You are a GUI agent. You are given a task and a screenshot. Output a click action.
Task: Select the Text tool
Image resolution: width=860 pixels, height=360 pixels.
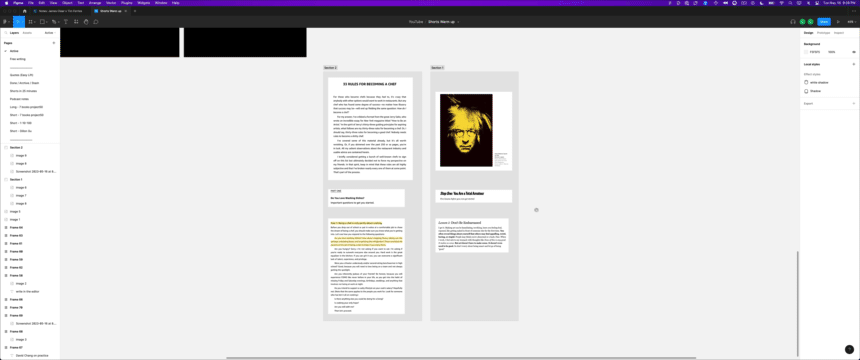65,22
